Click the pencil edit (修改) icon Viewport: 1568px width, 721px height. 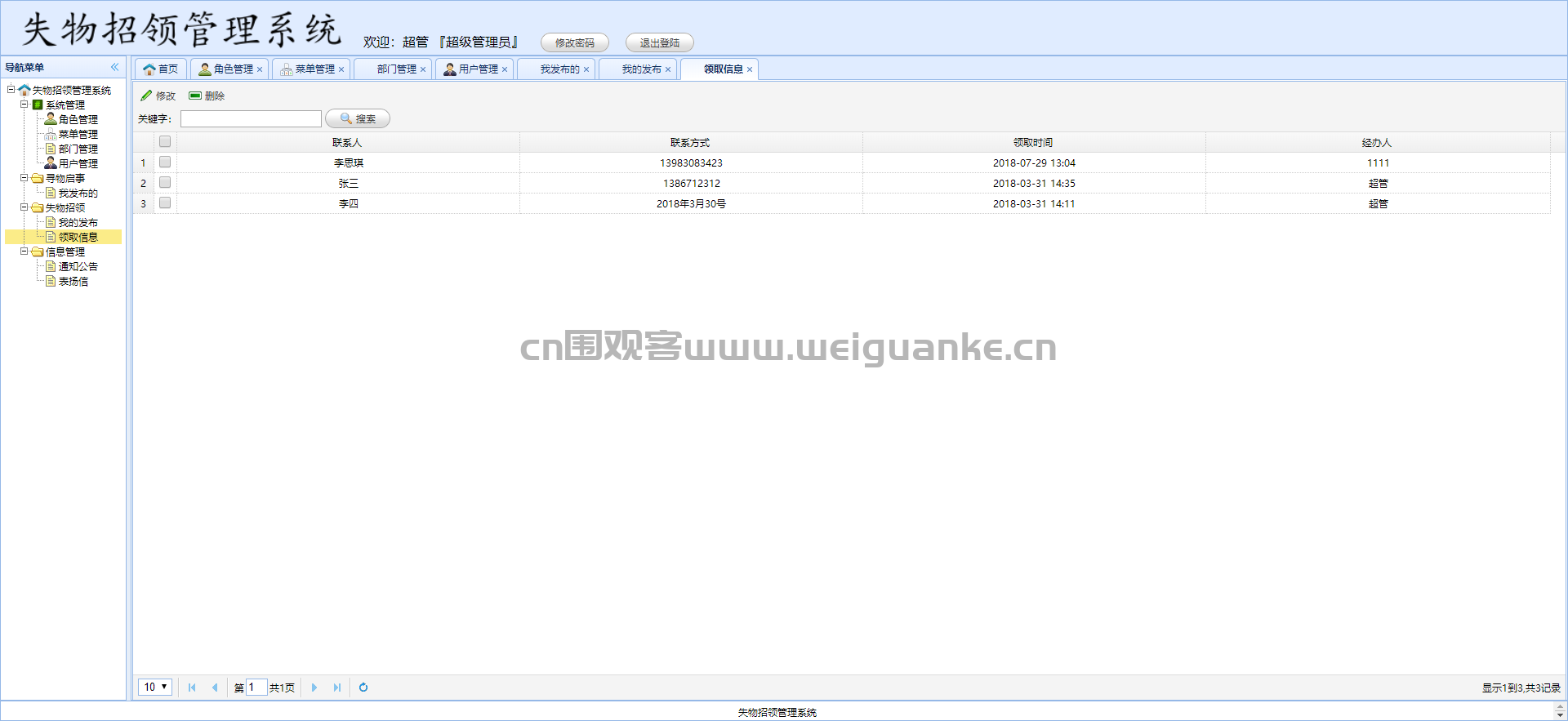[x=146, y=96]
